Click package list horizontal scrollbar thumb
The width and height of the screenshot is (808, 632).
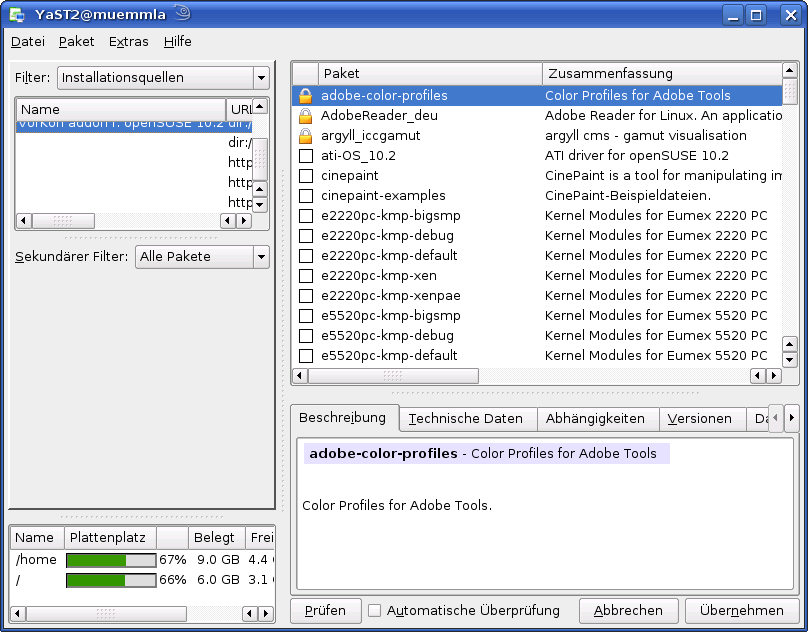point(393,376)
